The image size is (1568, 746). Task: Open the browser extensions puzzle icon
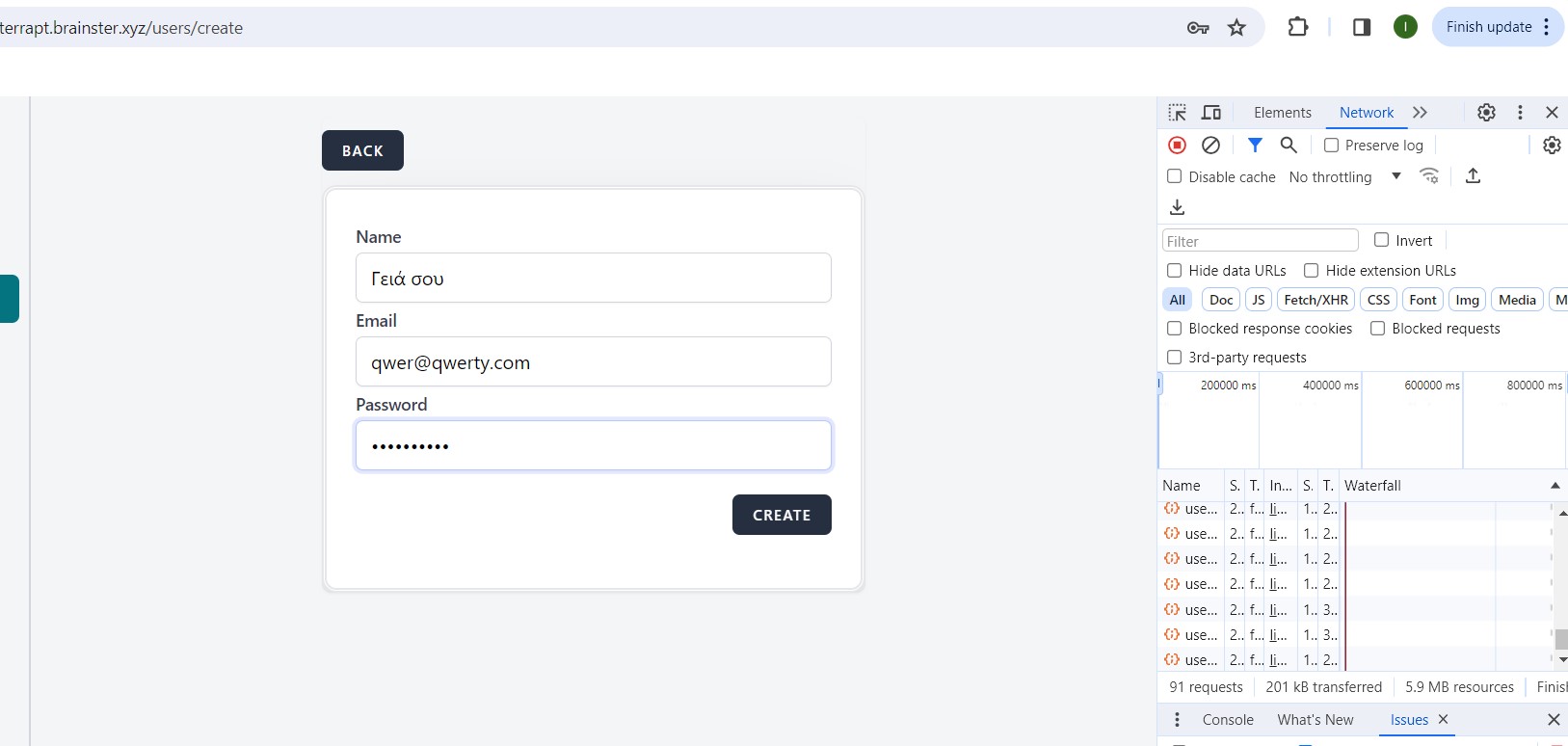click(x=1297, y=27)
